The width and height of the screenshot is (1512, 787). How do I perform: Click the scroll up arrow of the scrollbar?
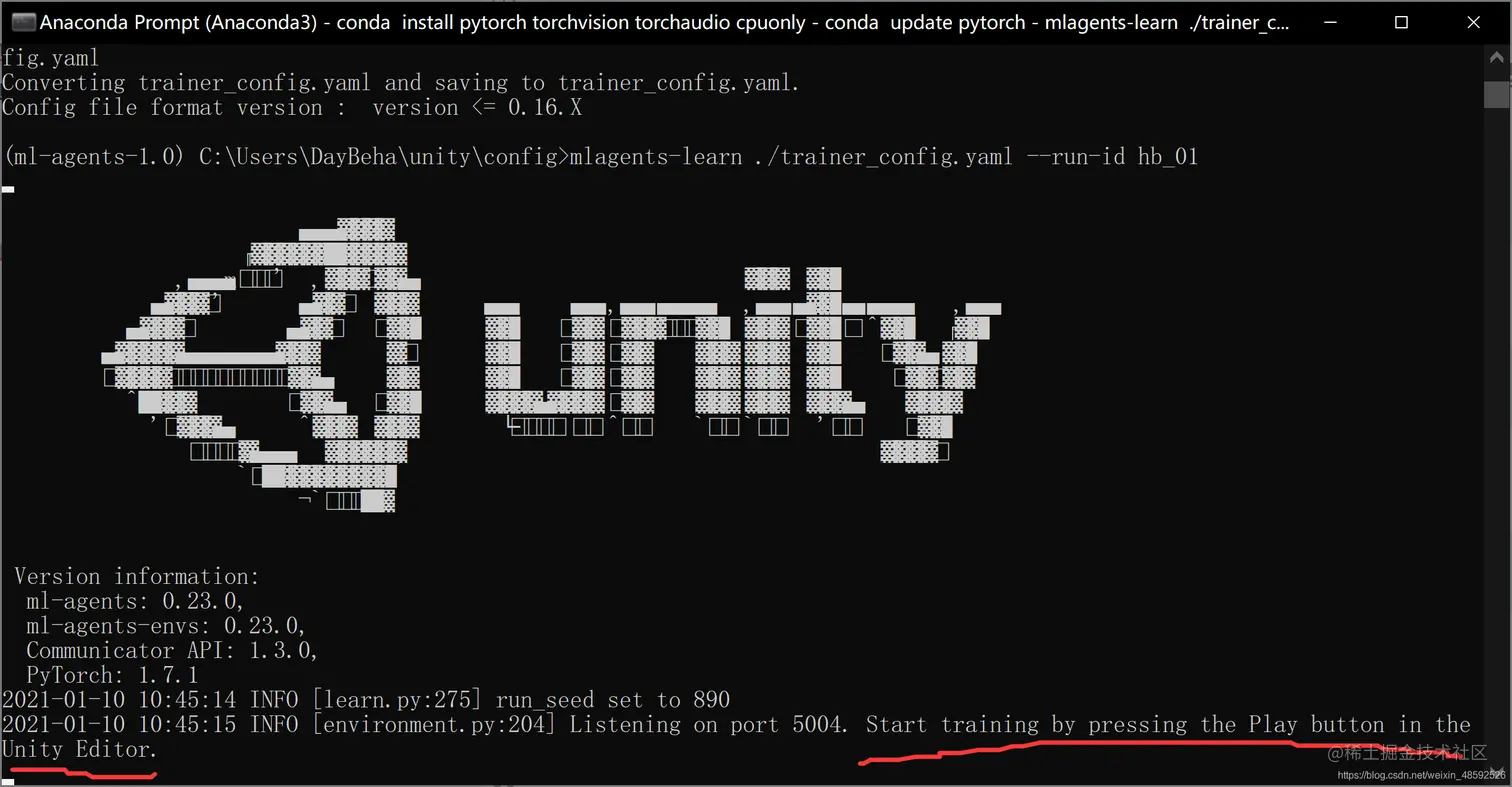click(1497, 58)
